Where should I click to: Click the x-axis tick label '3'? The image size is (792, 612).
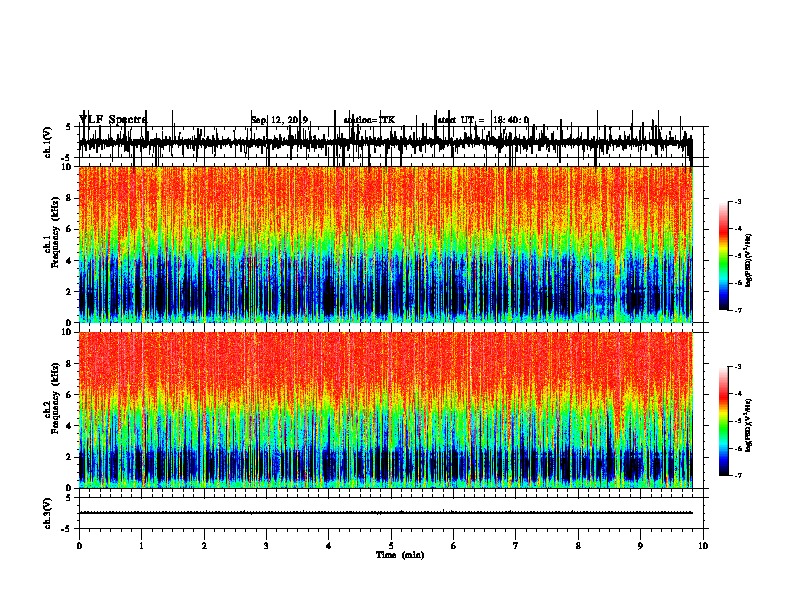(266, 546)
